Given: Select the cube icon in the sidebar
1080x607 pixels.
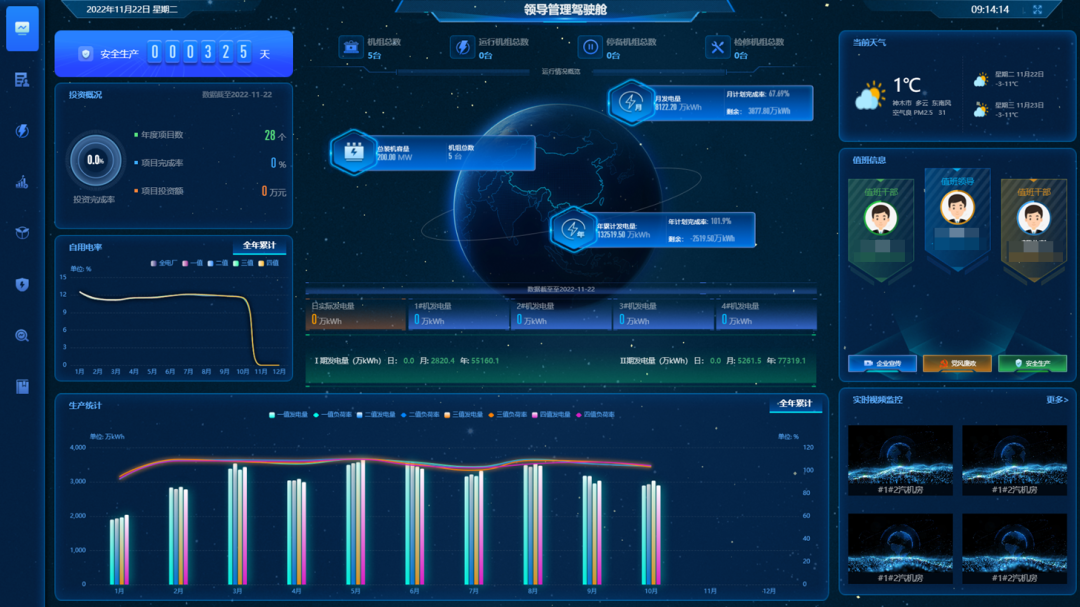Looking at the screenshot, I should [22, 233].
